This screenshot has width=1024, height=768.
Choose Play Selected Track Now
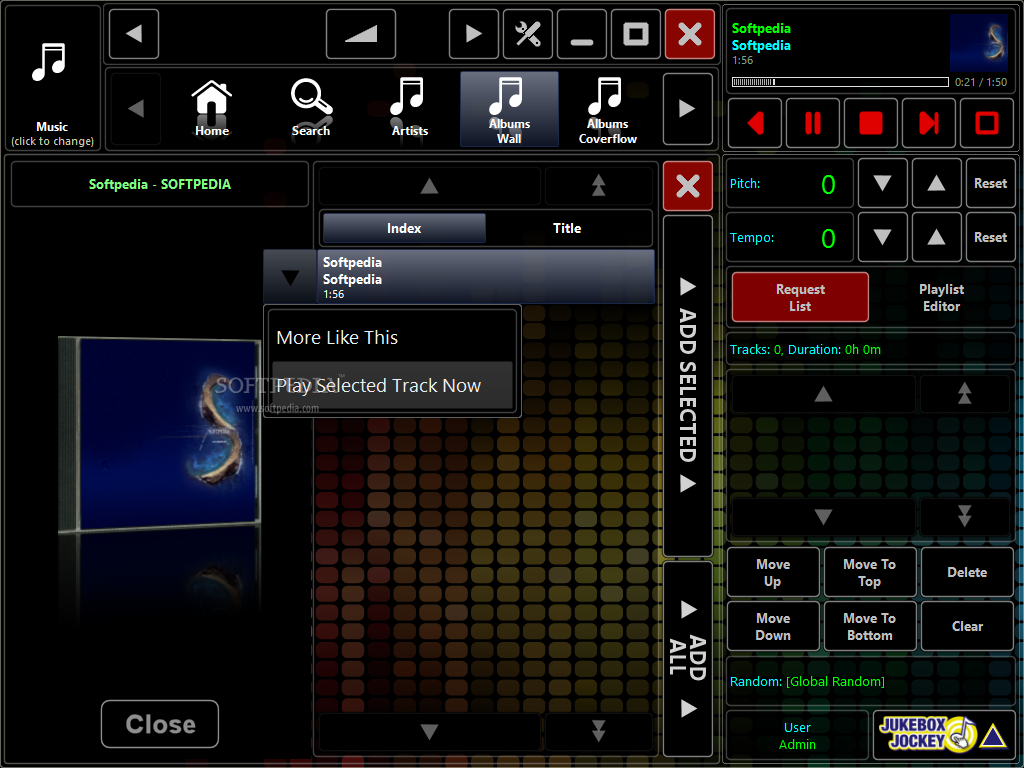(392, 386)
